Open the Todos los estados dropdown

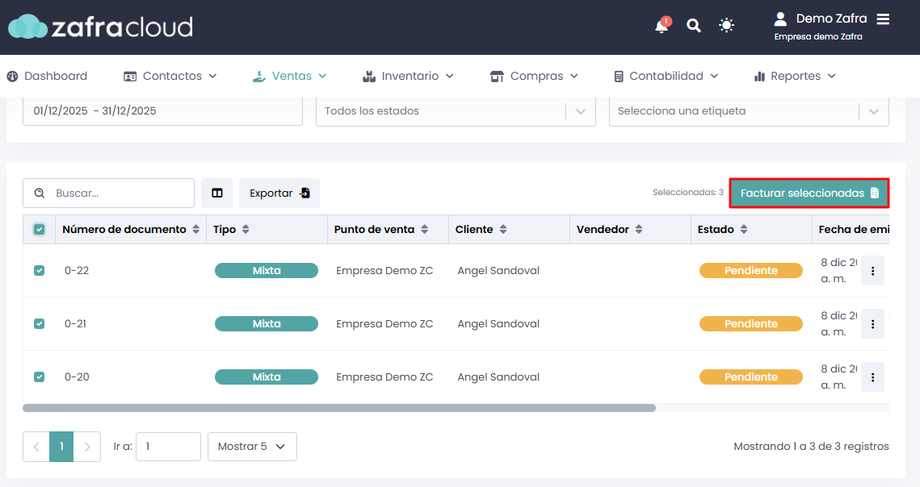coord(456,111)
